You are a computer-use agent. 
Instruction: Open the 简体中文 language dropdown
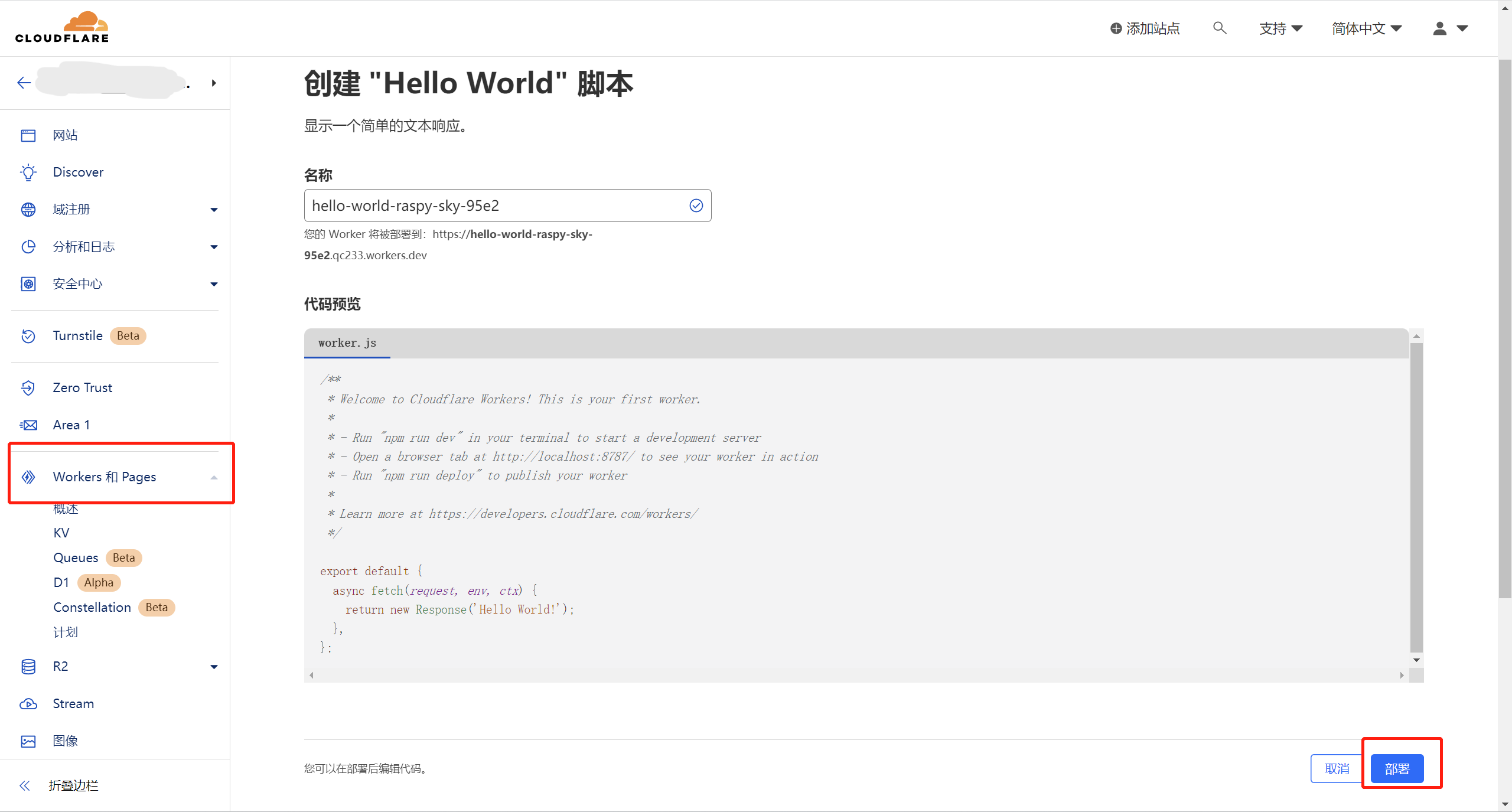pos(1366,28)
